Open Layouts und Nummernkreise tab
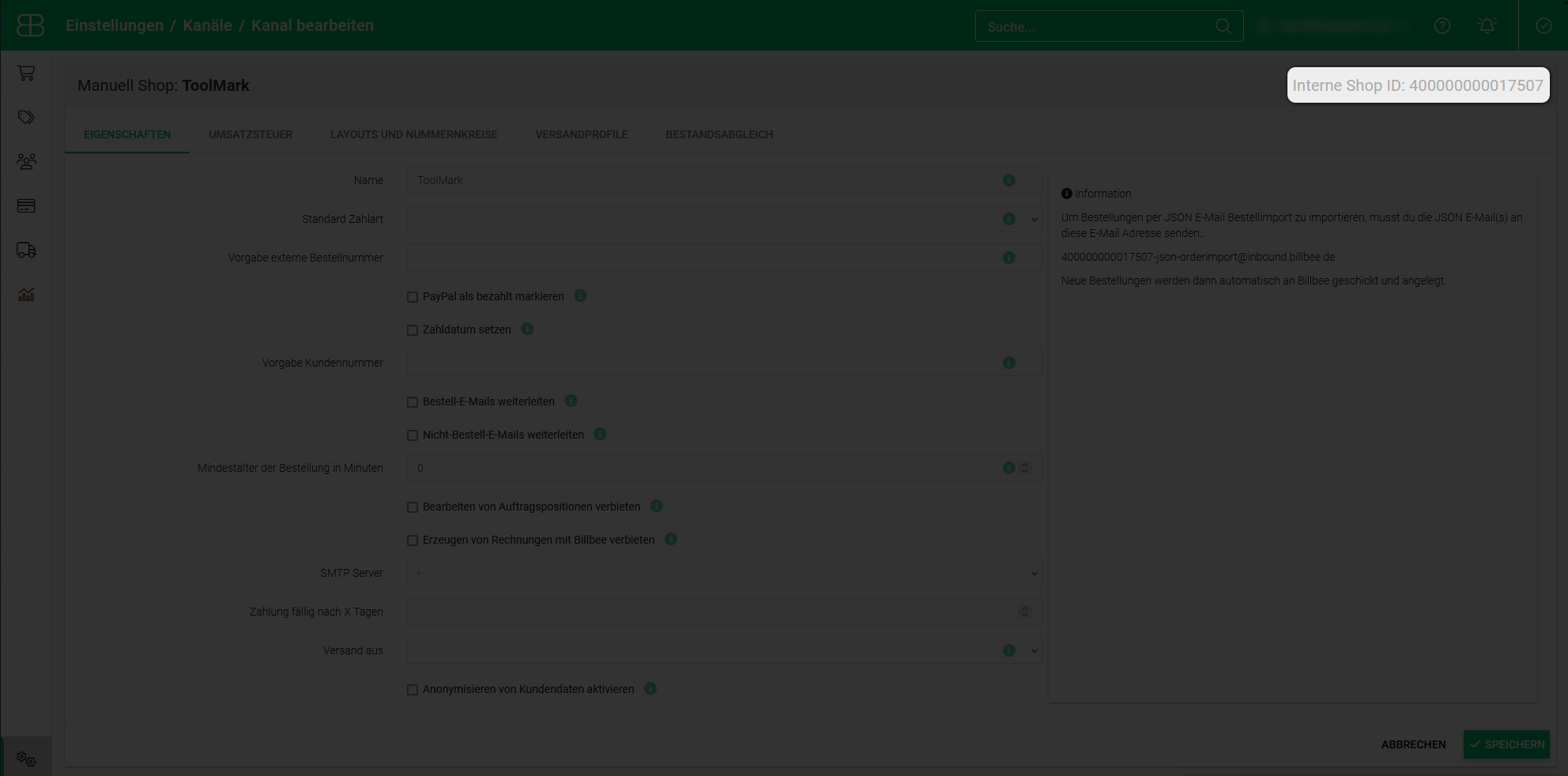1568x776 pixels. coord(413,134)
